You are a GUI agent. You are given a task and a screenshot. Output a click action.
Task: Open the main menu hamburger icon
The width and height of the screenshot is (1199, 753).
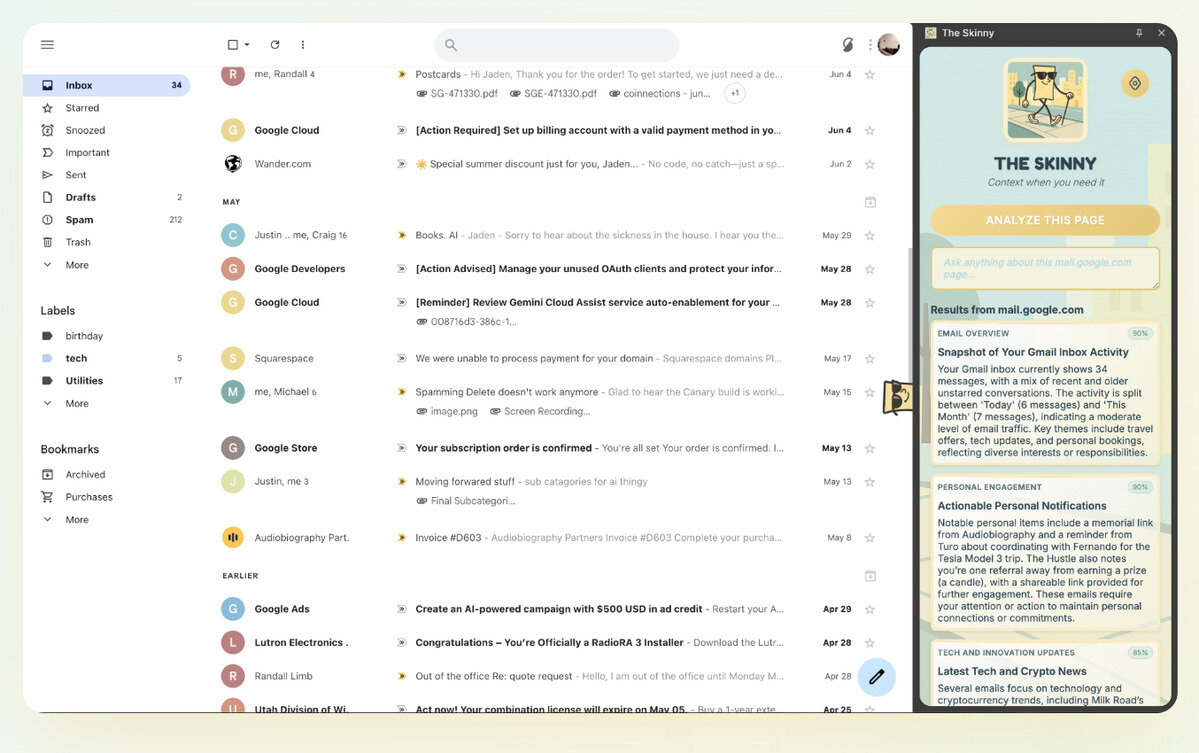tap(47, 44)
